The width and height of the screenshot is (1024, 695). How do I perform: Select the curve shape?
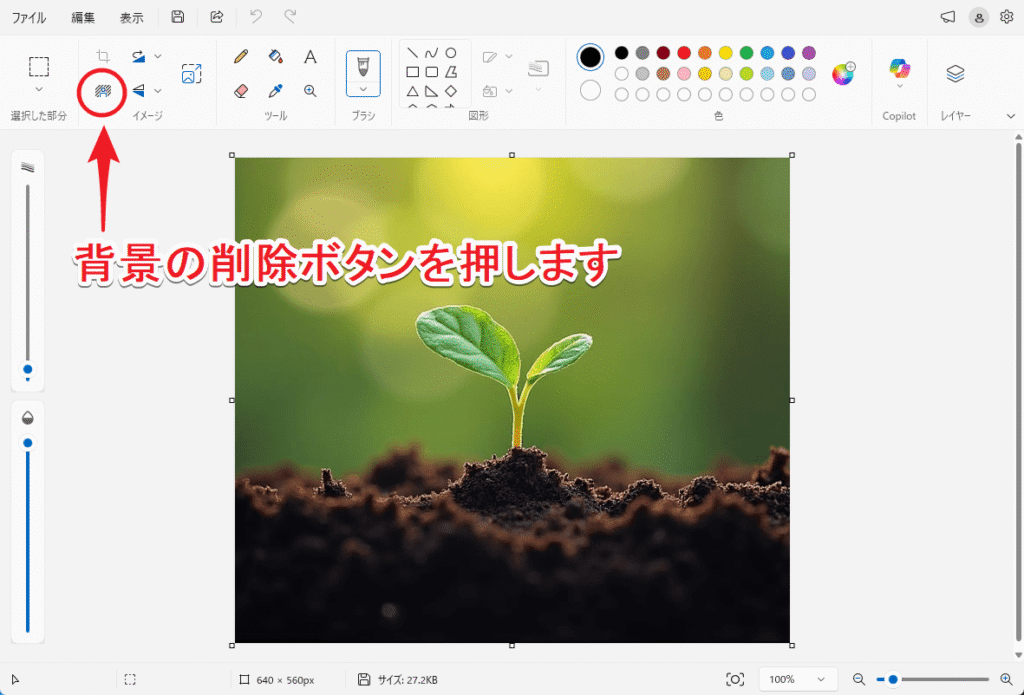pyautogui.click(x=432, y=53)
